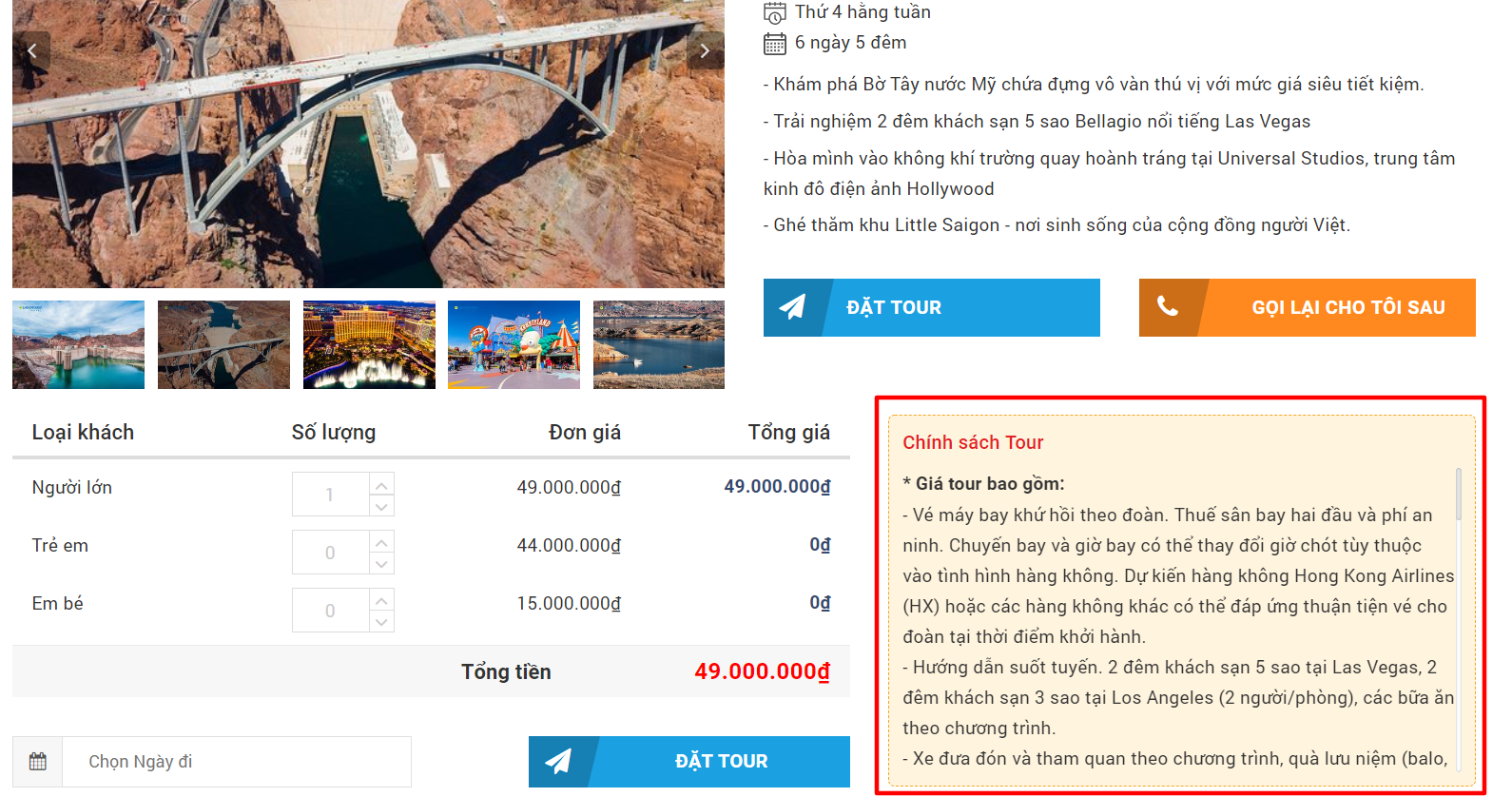This screenshot has height=797, width=1512.
Task: Click the GỌI LẠI CHO TÔI SAU button
Action: tap(1308, 307)
